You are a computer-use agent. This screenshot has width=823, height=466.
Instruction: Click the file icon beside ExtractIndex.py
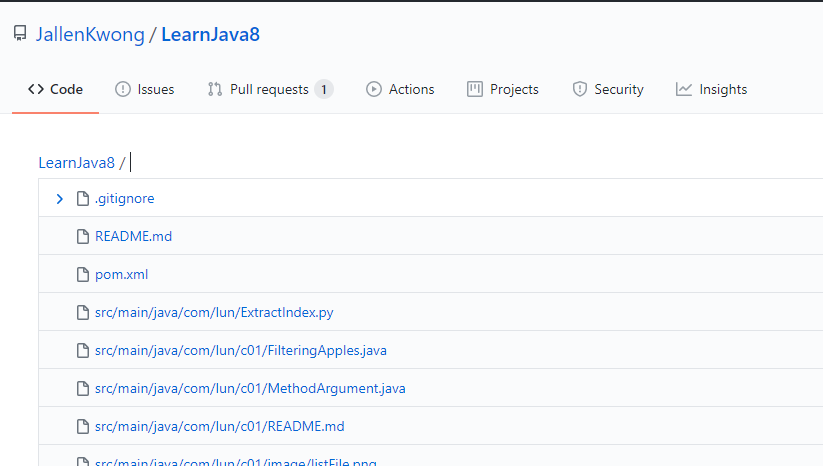83,312
